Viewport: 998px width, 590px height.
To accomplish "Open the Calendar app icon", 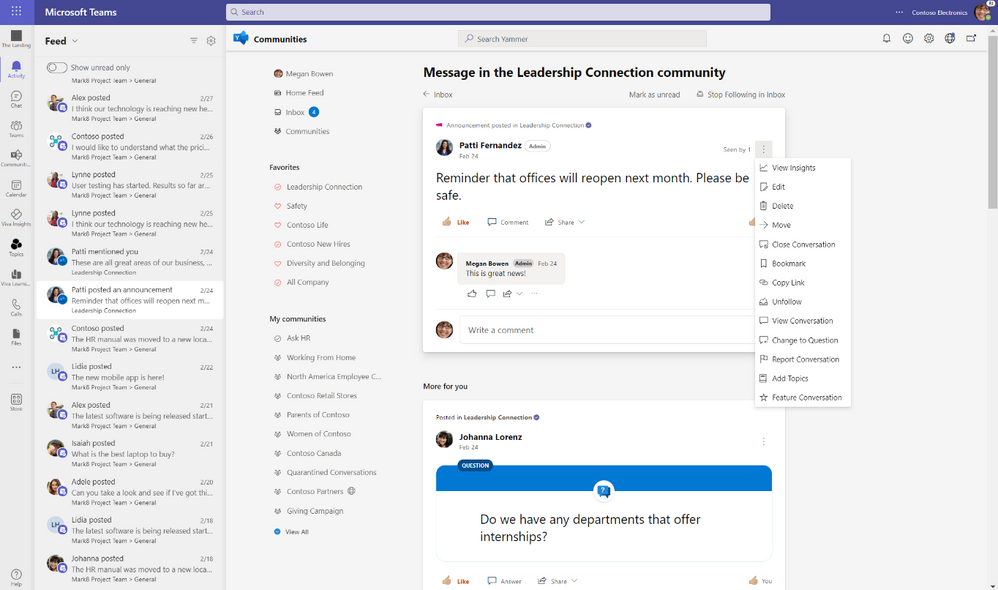I will [16, 188].
